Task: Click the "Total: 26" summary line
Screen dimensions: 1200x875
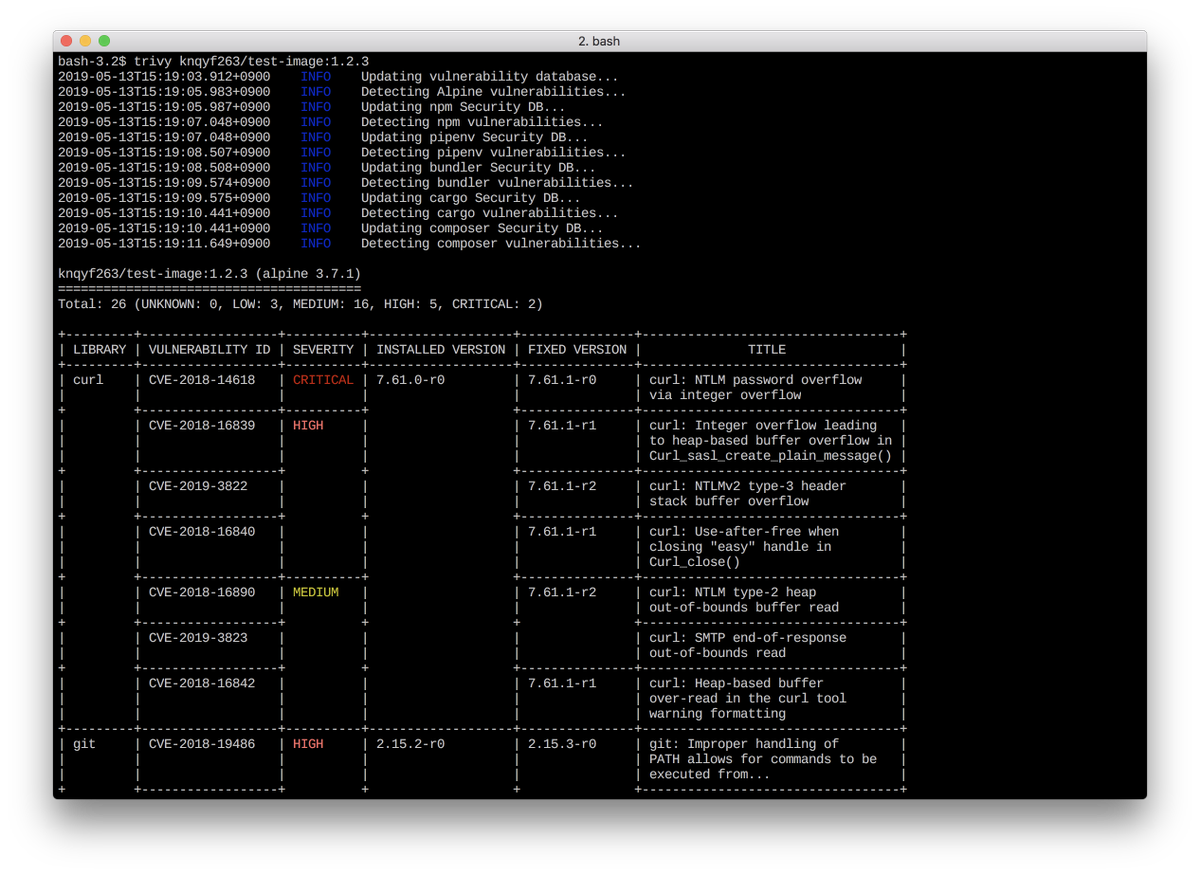Action: click(300, 304)
